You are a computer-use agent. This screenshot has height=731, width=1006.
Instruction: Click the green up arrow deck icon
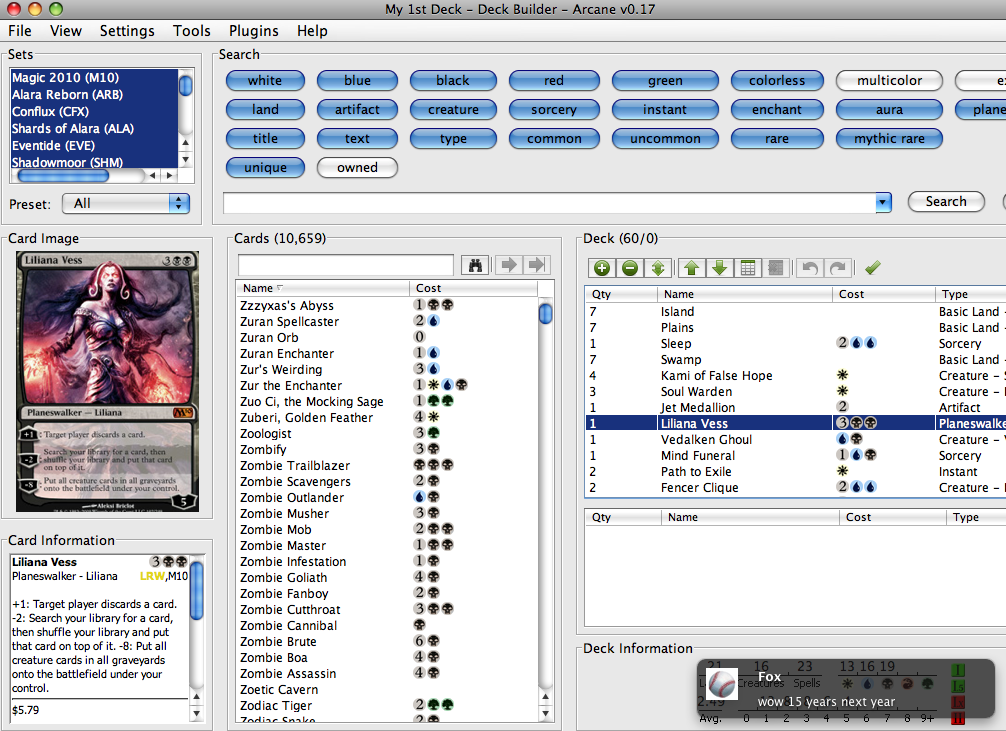[x=690, y=268]
